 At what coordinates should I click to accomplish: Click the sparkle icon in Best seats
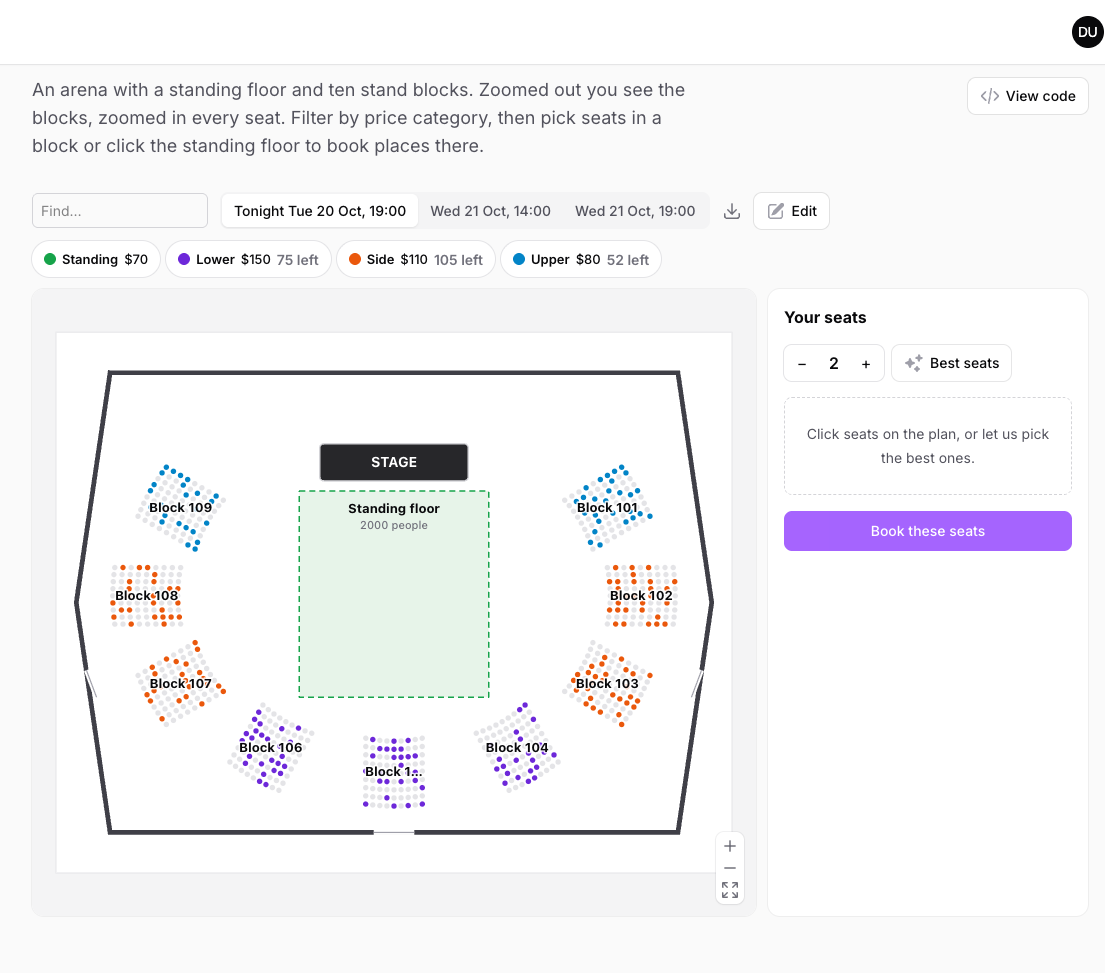tap(914, 363)
